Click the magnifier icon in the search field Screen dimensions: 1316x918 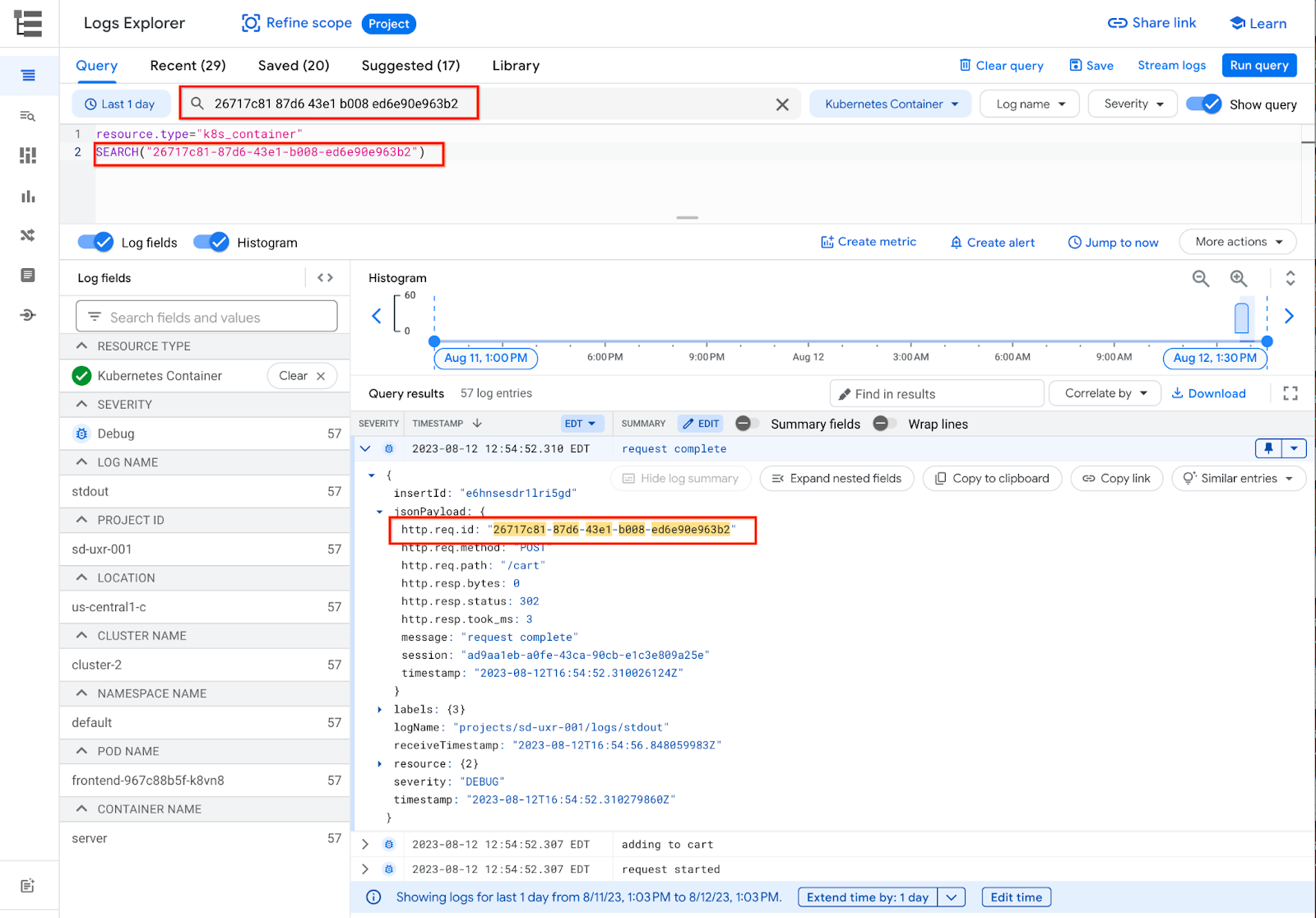[197, 104]
